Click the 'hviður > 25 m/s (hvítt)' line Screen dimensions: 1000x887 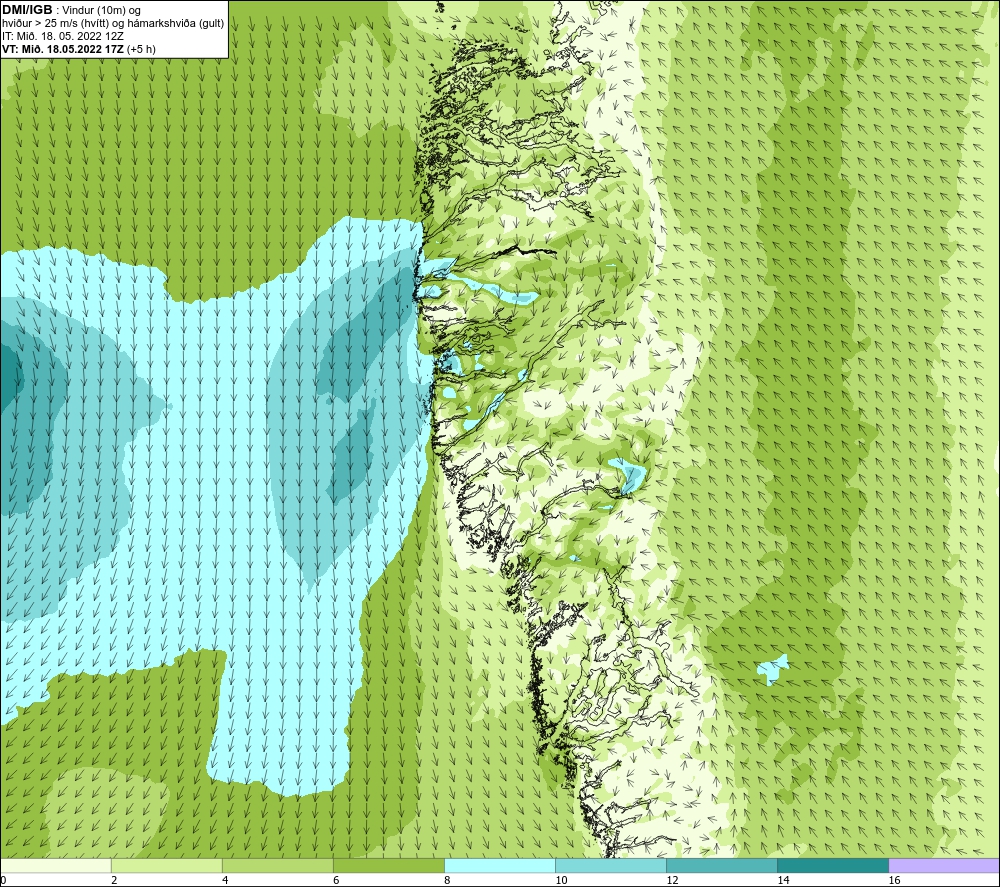[57, 24]
